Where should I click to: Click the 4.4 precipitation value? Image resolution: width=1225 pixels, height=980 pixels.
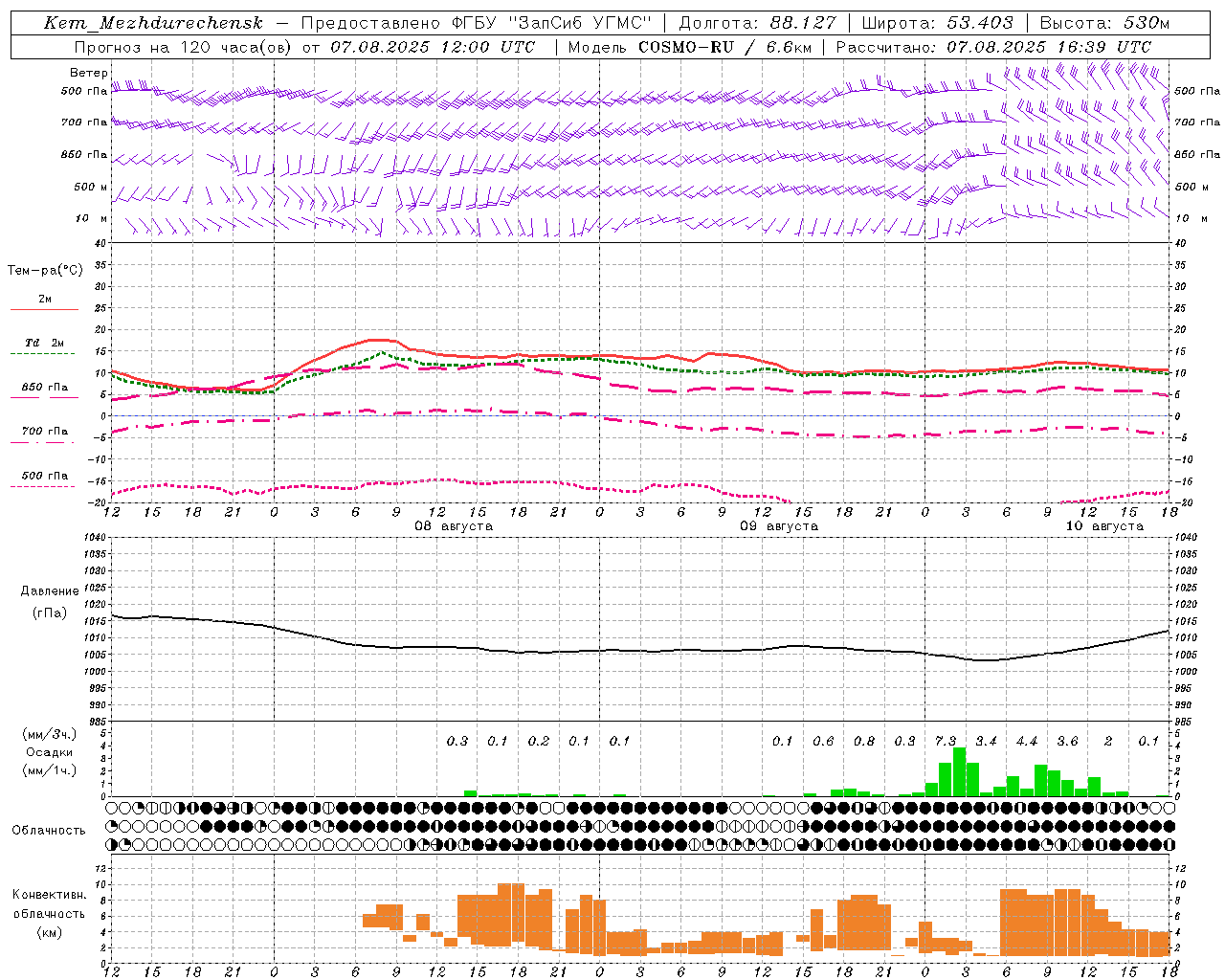(1027, 741)
